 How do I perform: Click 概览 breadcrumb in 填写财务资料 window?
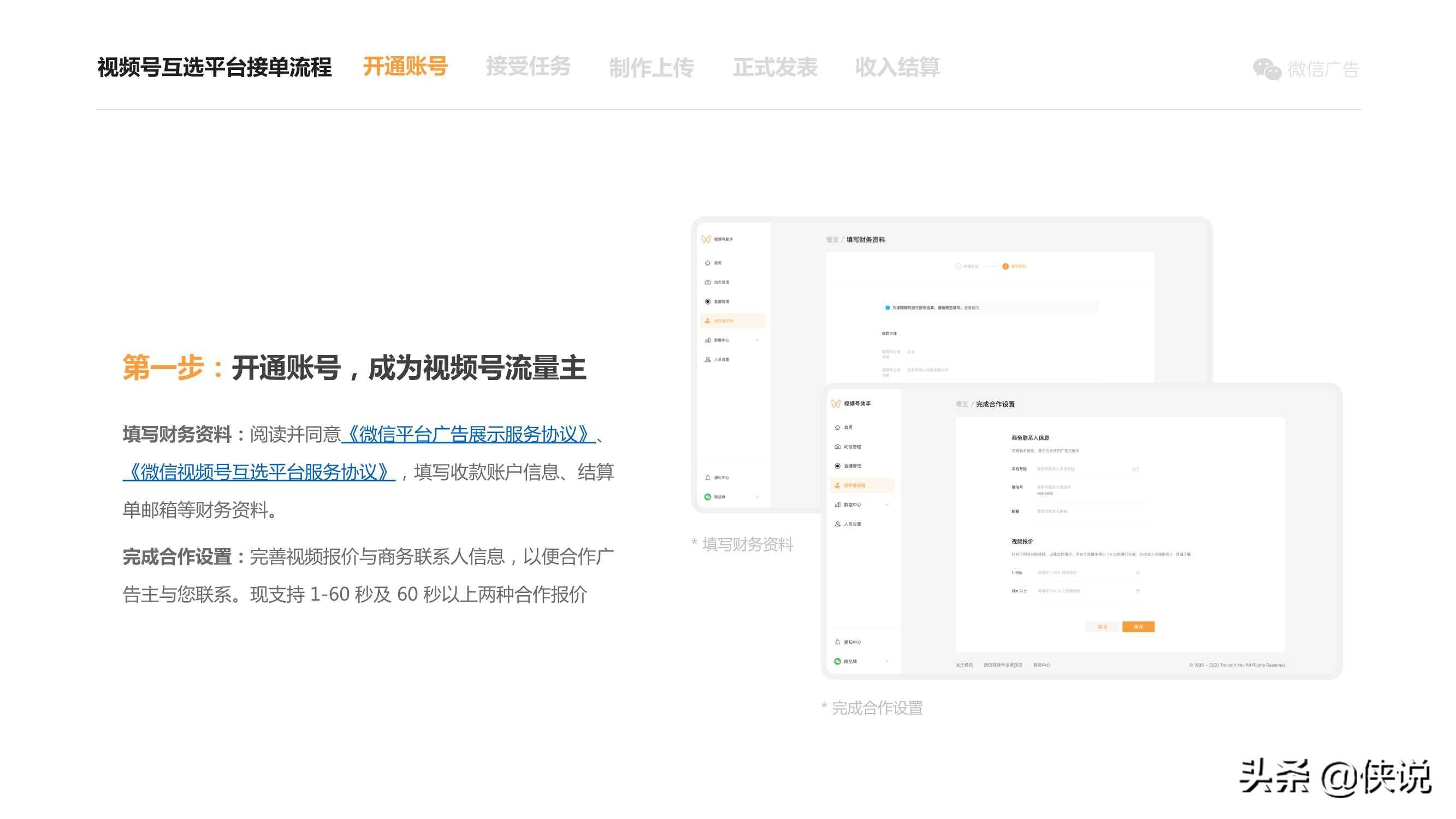[x=832, y=240]
